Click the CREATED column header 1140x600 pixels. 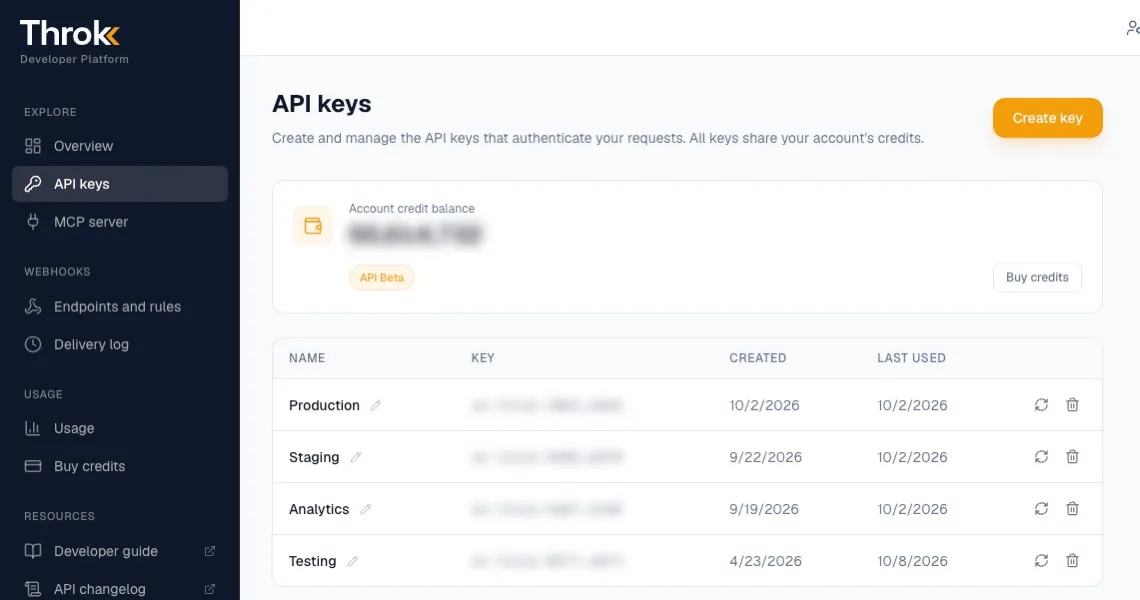click(758, 358)
